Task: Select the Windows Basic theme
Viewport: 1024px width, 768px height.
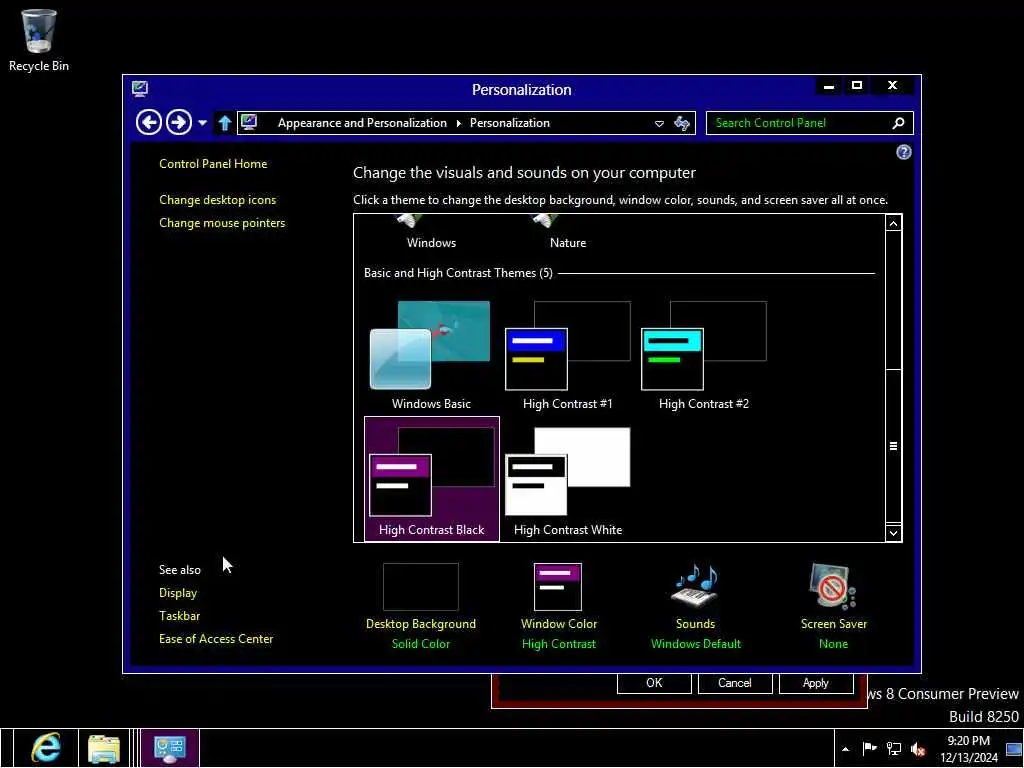Action: coord(431,355)
